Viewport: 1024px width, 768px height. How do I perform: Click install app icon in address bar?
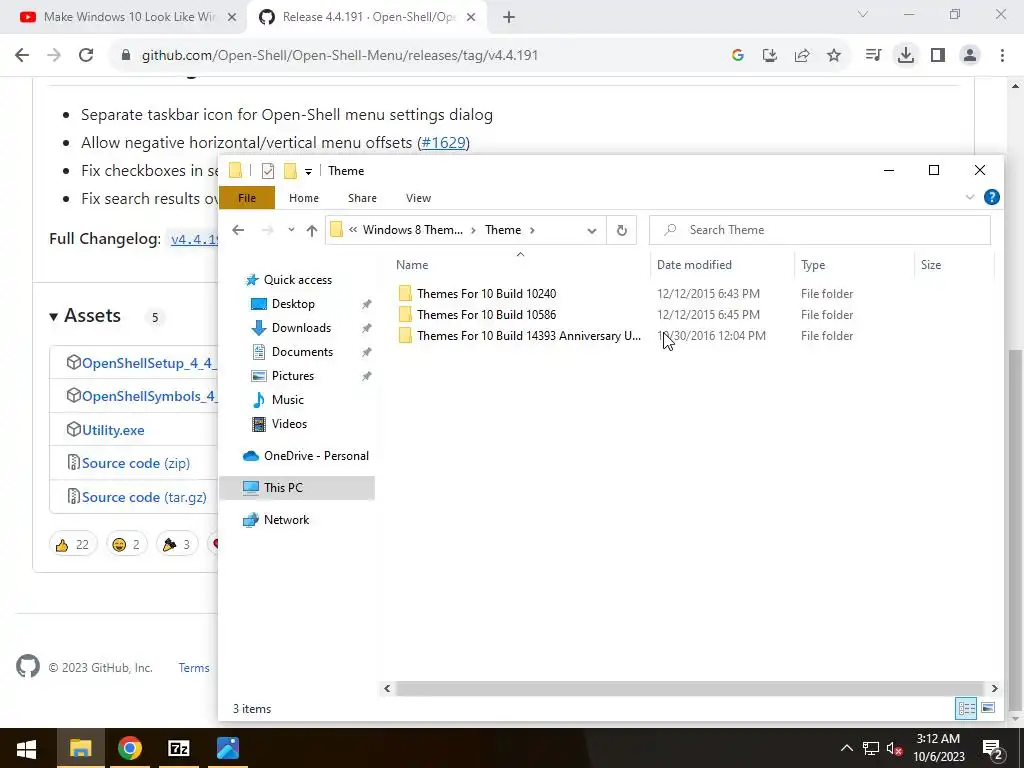tap(770, 56)
